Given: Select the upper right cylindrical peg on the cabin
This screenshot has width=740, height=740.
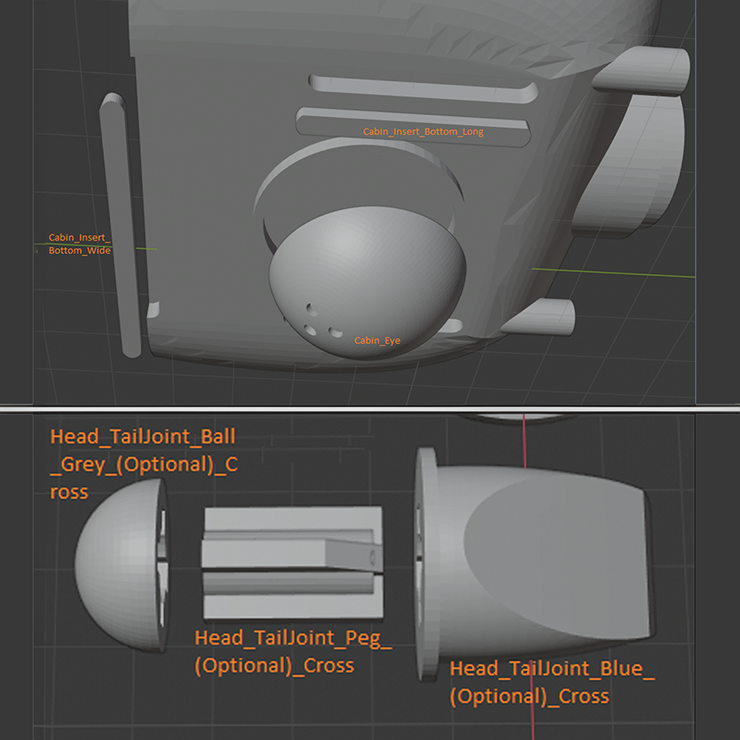Looking at the screenshot, I should coord(641,71).
